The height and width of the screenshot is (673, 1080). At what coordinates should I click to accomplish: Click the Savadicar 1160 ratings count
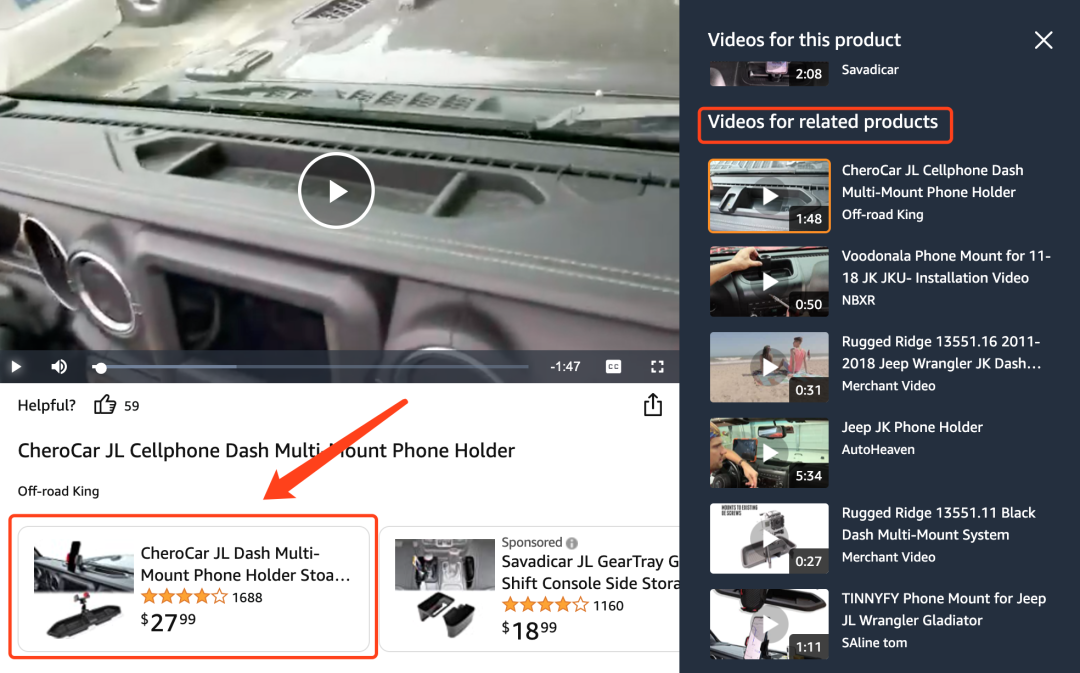pyautogui.click(x=608, y=605)
